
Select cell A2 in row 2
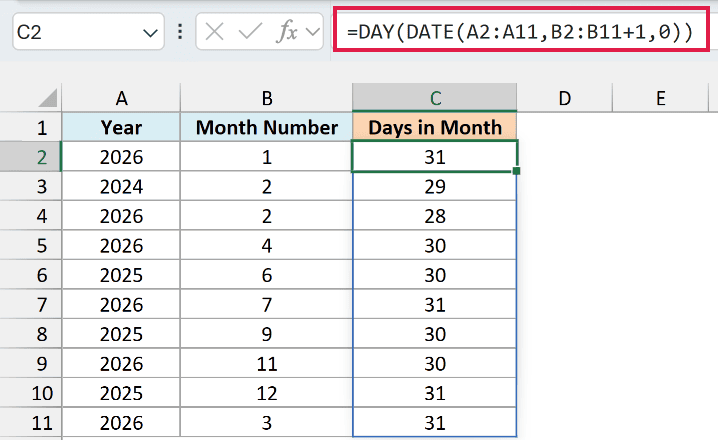[x=121, y=157]
